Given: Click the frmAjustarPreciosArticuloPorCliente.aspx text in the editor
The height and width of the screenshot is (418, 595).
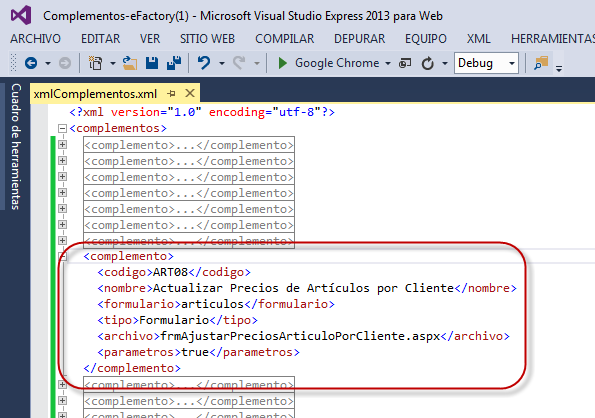Looking at the screenshot, I should click(x=300, y=336).
